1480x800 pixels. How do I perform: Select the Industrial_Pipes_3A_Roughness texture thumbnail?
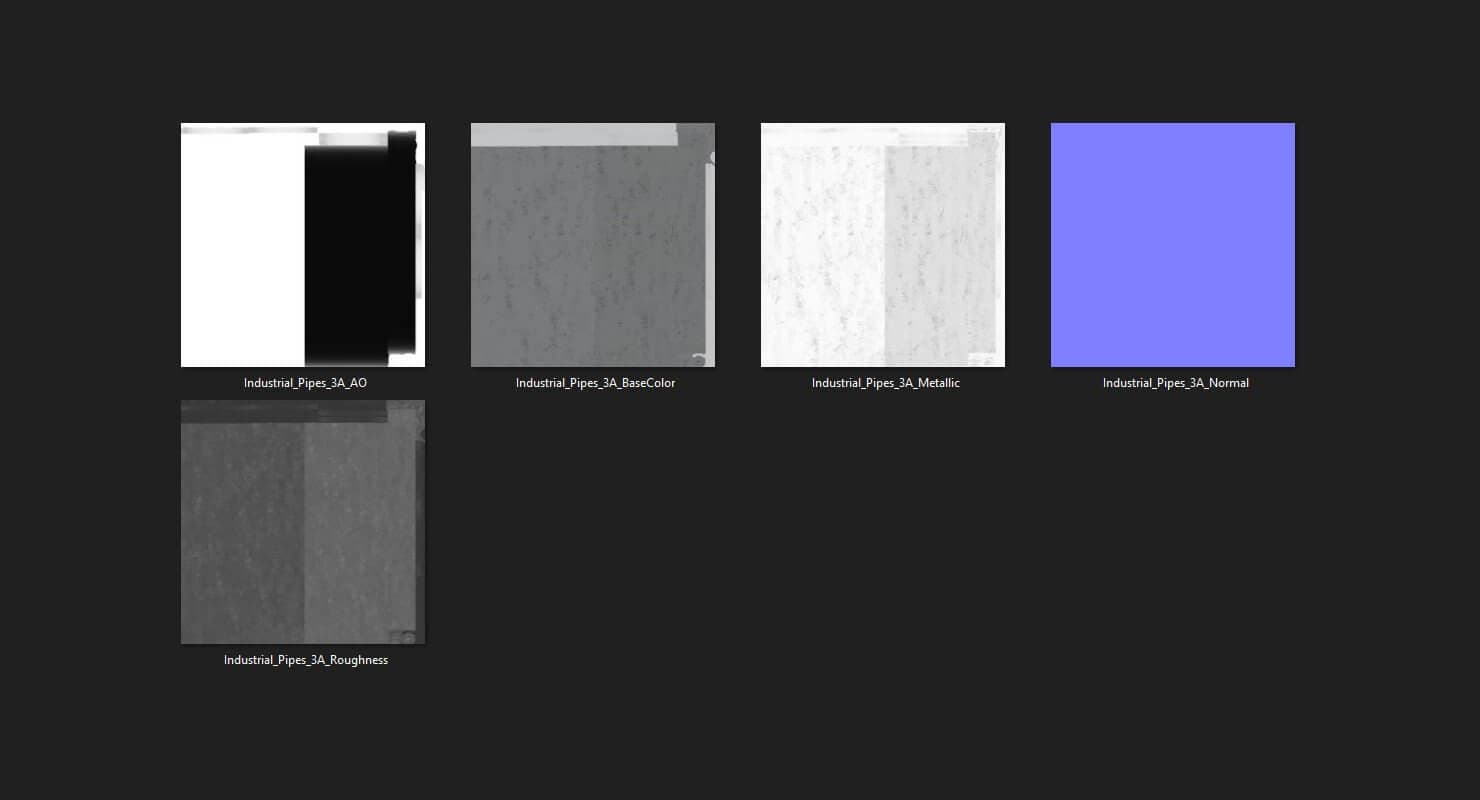tap(302, 522)
